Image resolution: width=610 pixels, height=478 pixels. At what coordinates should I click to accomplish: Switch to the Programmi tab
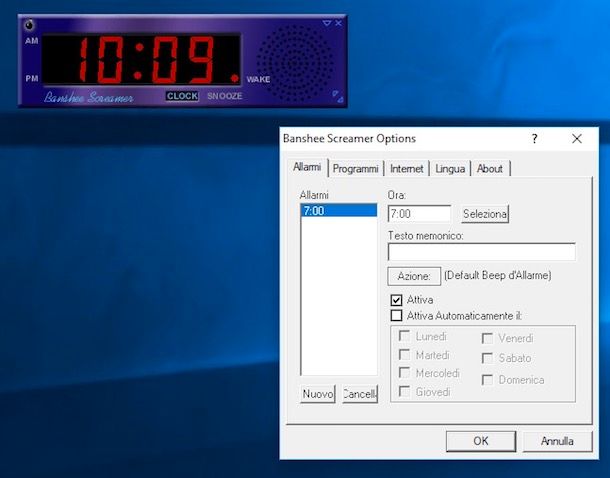[356, 169]
